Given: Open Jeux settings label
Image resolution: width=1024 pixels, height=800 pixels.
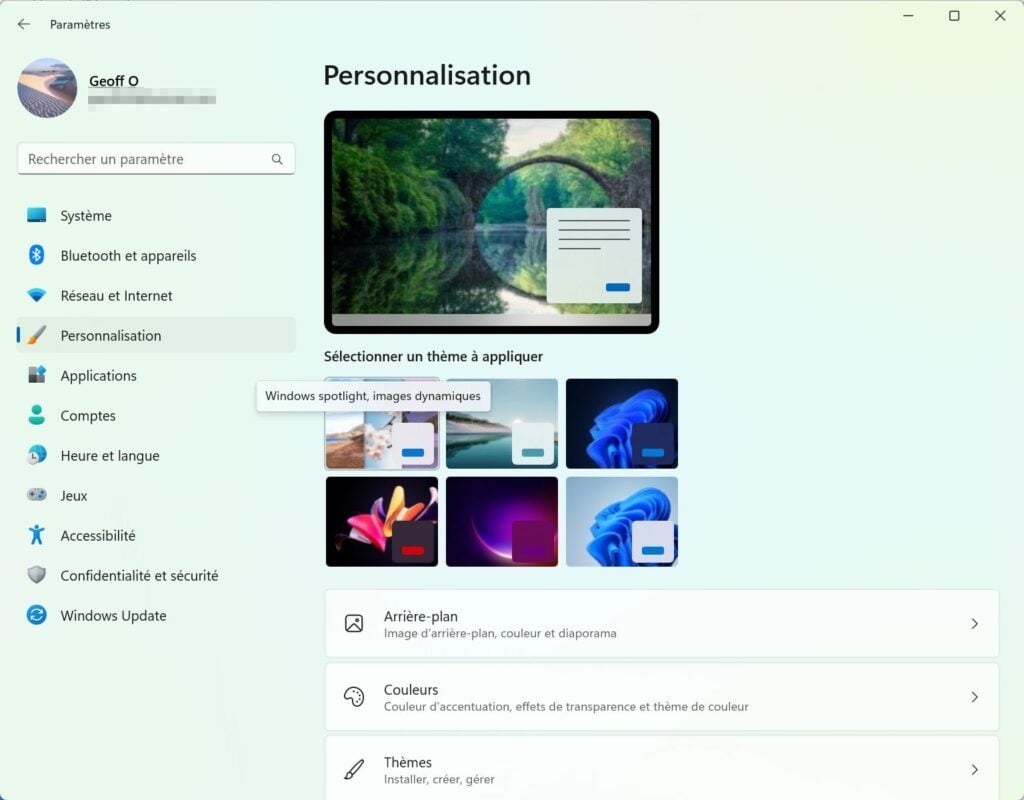Looking at the screenshot, I should coord(73,496).
